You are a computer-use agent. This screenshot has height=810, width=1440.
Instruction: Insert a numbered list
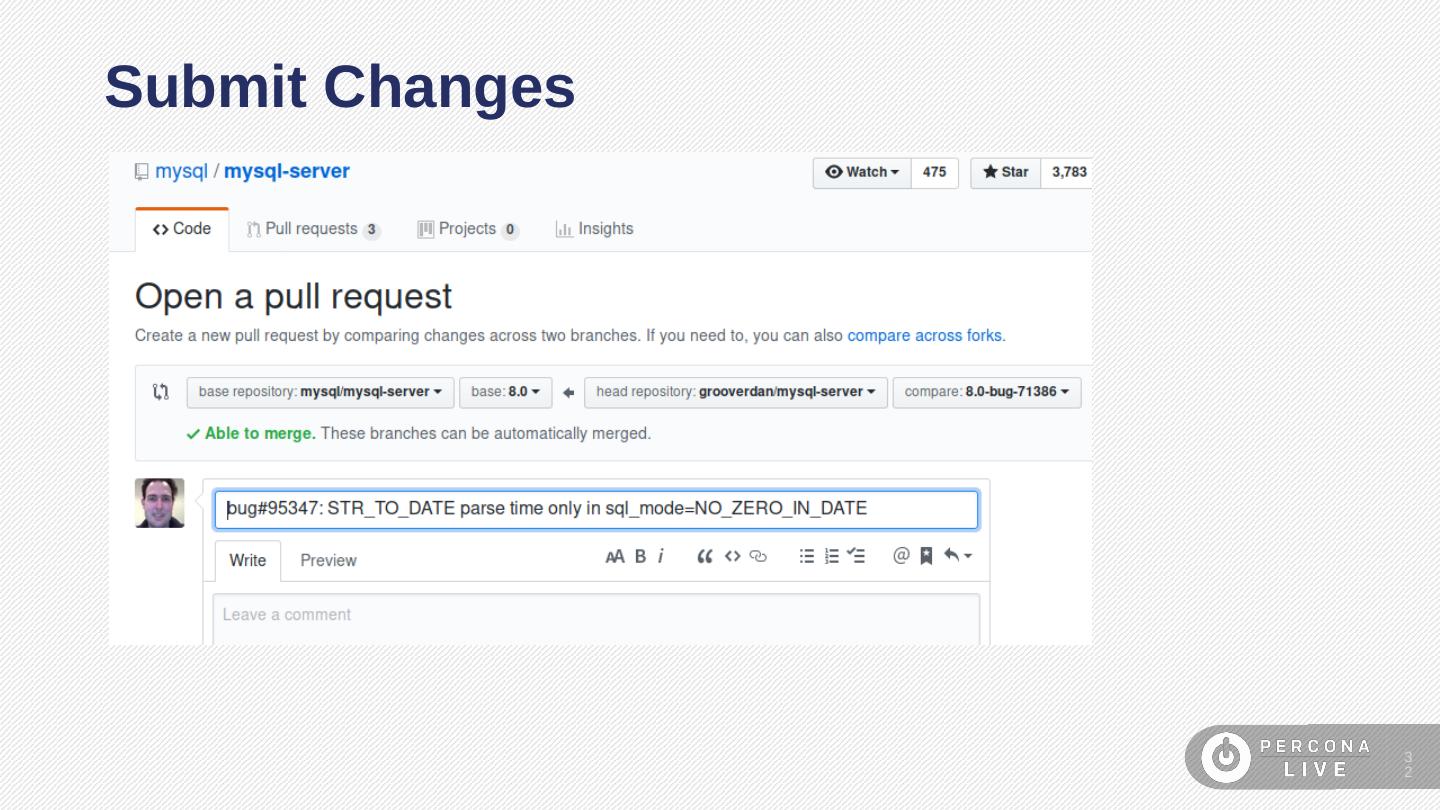pos(831,557)
